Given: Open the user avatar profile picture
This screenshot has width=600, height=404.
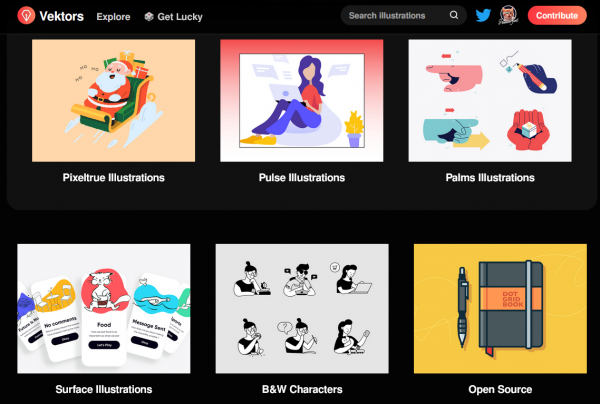Looking at the screenshot, I should [x=508, y=15].
